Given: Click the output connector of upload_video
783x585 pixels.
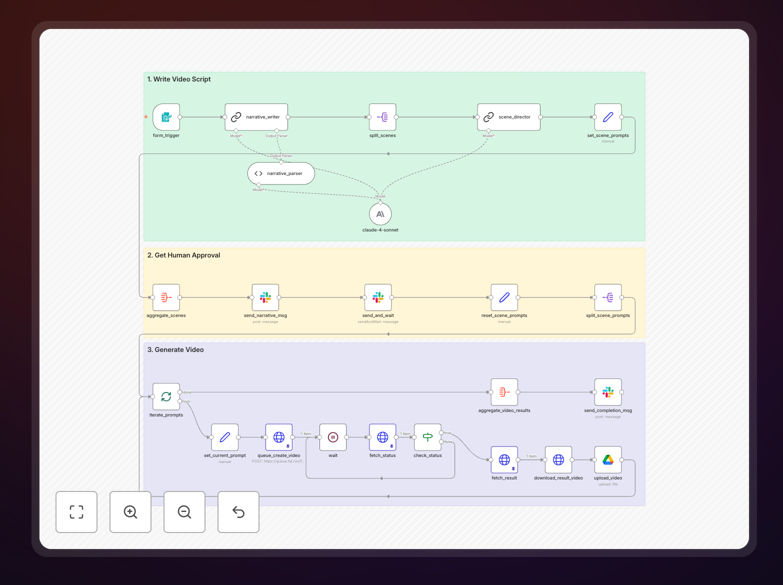Looking at the screenshot, I should [x=622, y=460].
